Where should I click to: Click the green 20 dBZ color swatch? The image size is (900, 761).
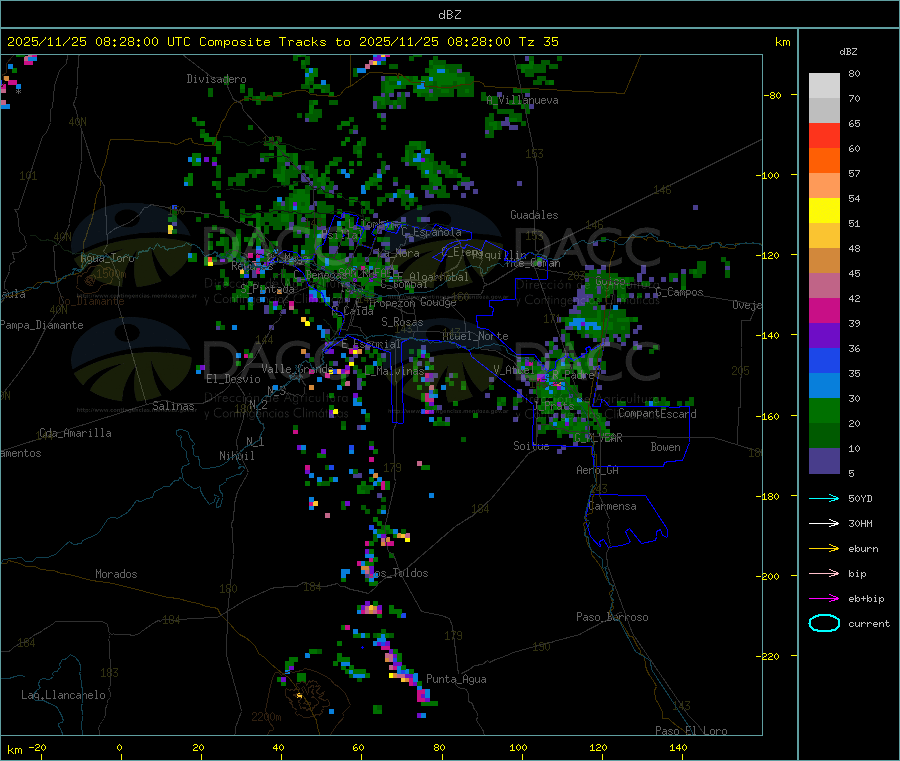[824, 410]
